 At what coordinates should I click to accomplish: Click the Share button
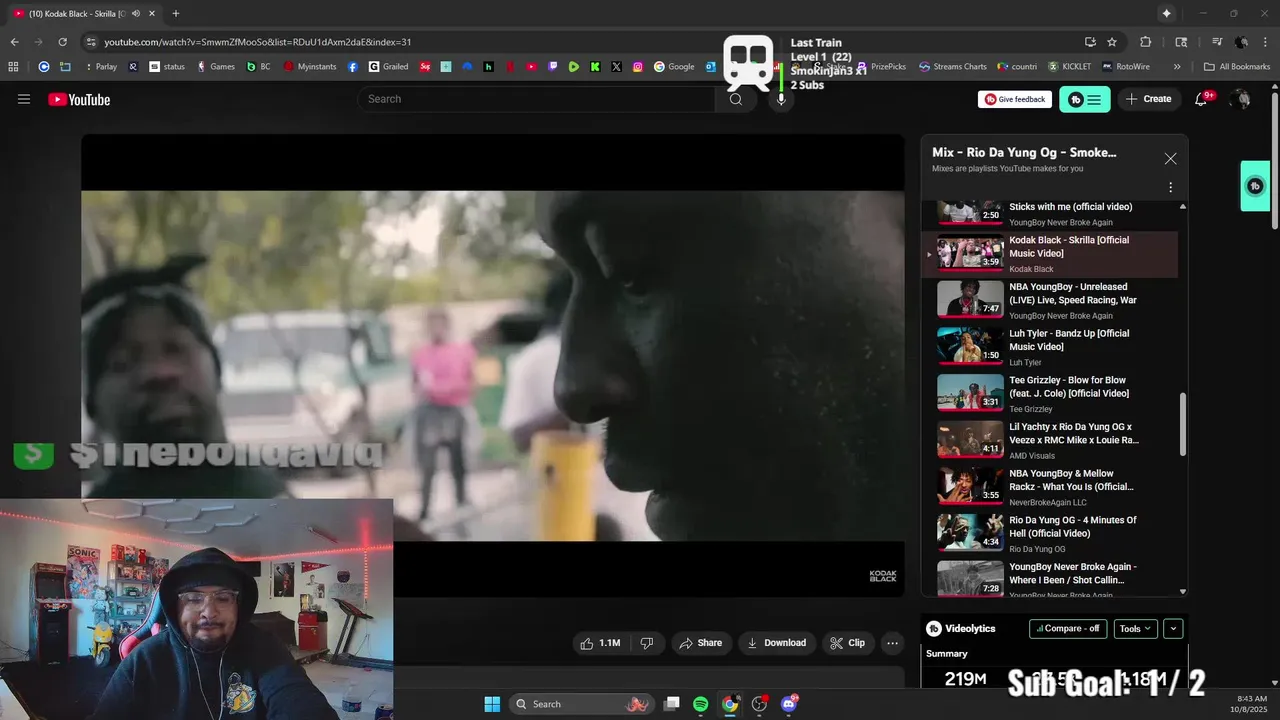700,643
